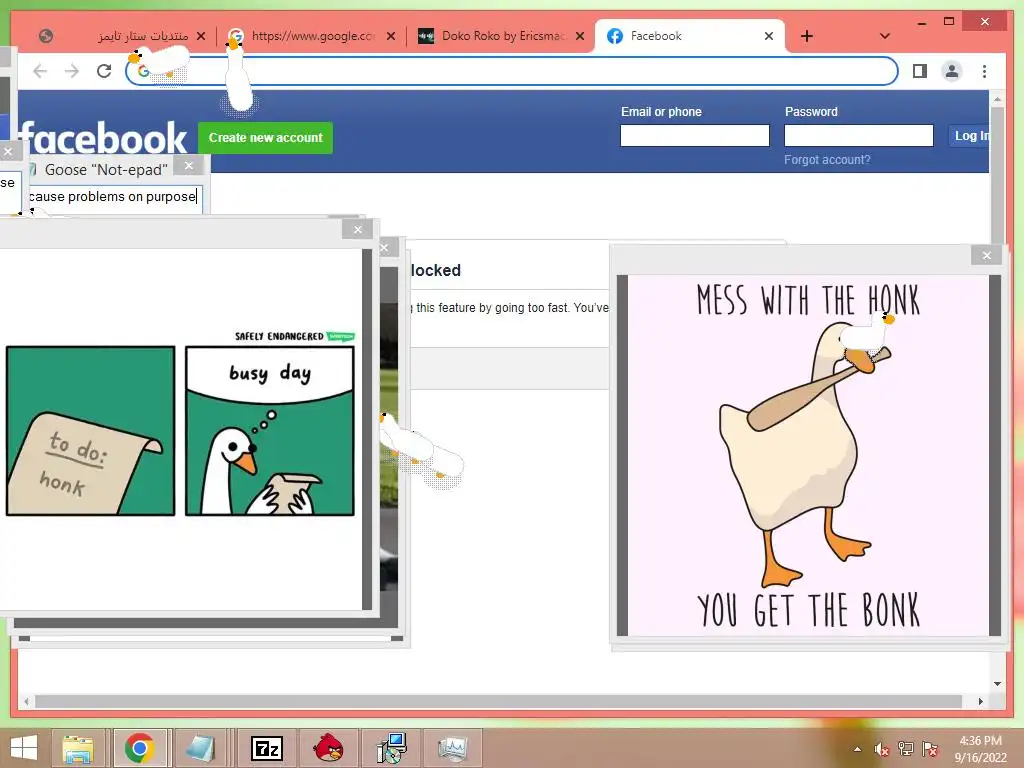Close the Doko Roko tab
Image resolution: width=1024 pixels, height=768 pixels.
tap(579, 36)
